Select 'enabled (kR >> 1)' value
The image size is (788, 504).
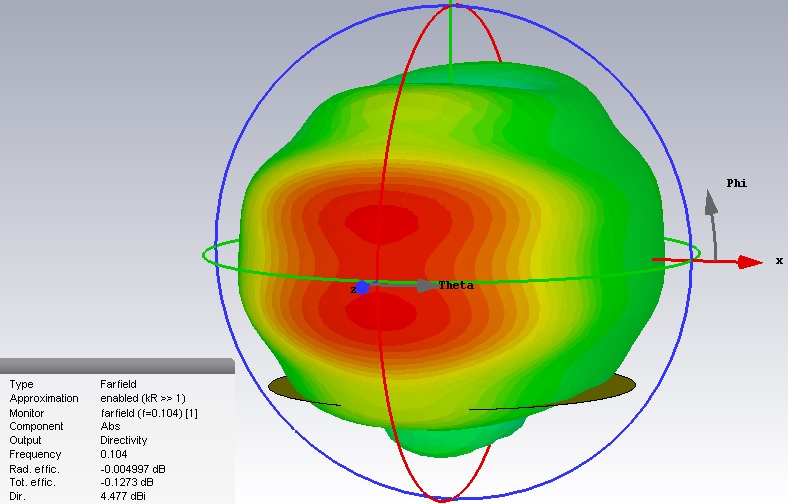[143, 398]
